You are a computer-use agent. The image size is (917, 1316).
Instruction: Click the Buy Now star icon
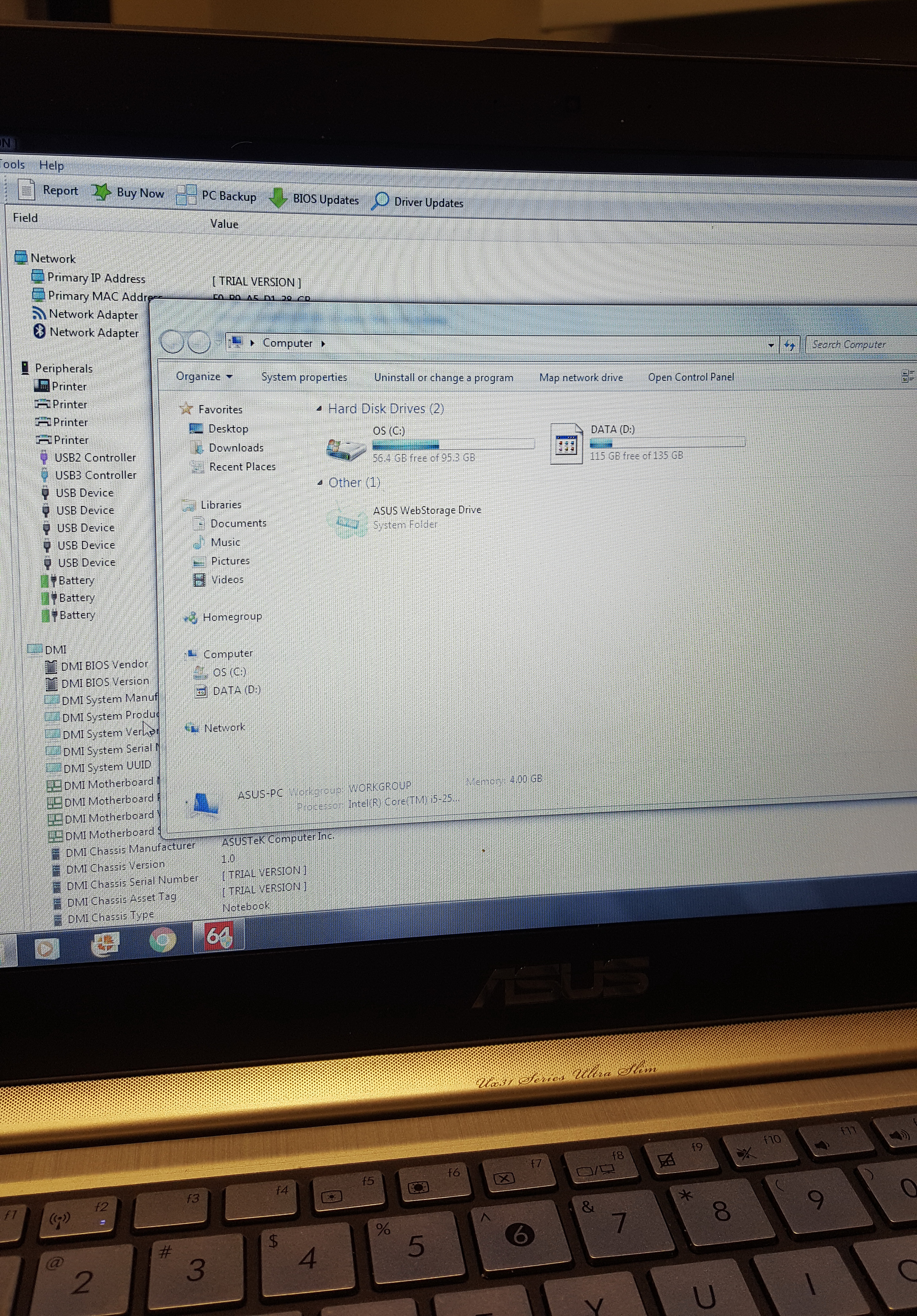(102, 192)
